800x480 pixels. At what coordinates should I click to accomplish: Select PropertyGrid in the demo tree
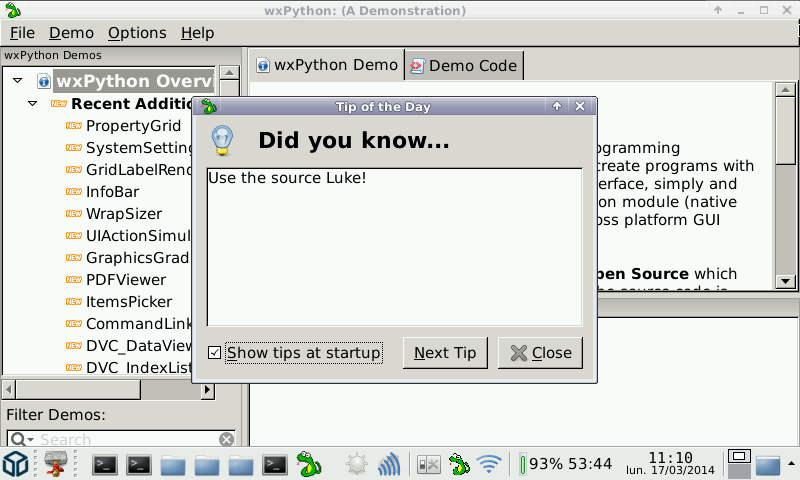(134, 125)
